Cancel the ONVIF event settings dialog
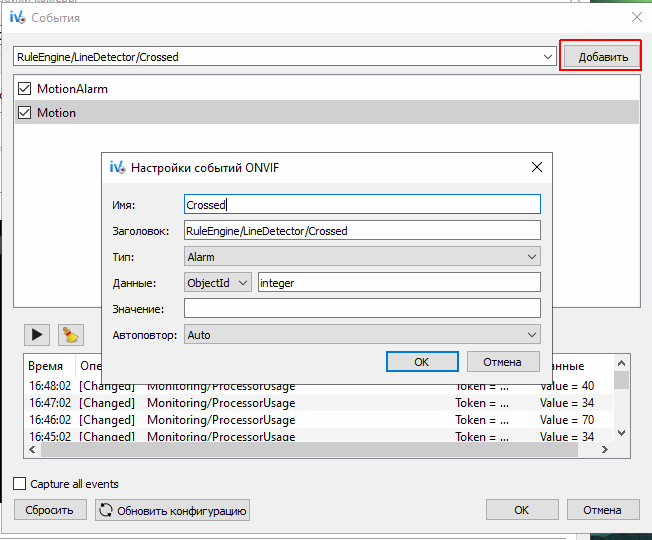The width and height of the screenshot is (652, 540). pos(502,362)
